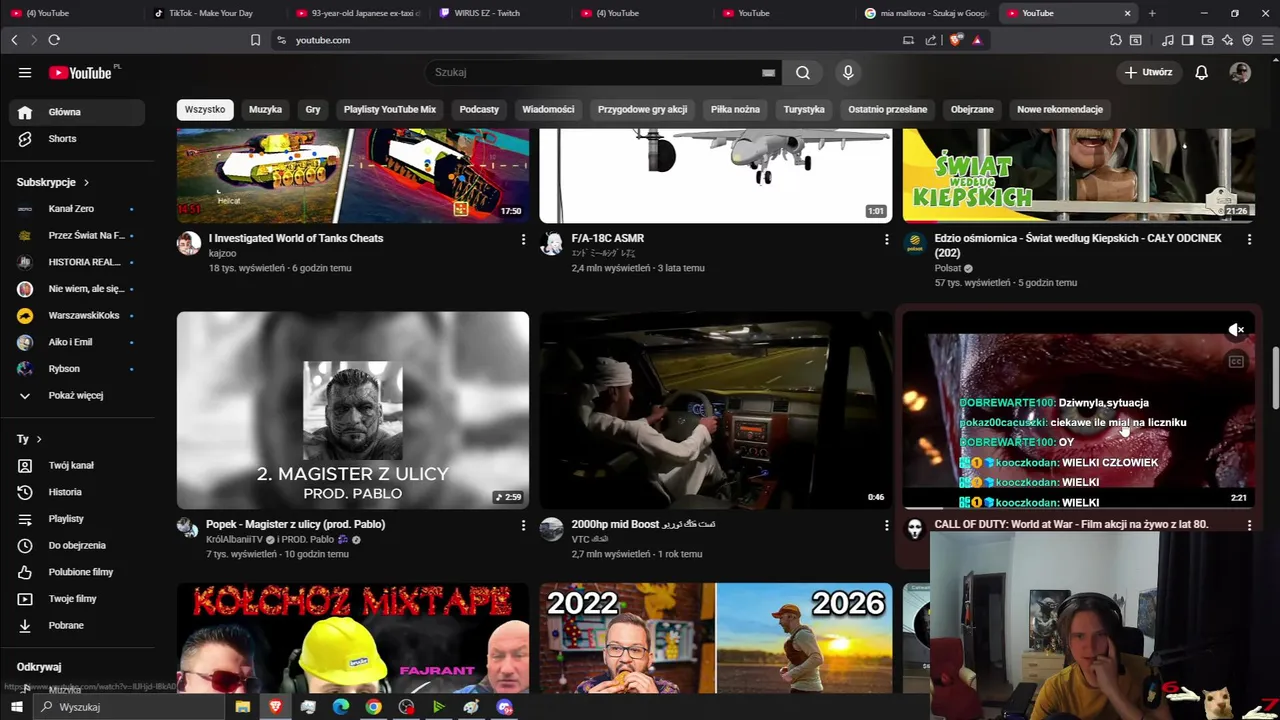1280x720 pixels.
Task: Open options menu for CALL OF DUTY video
Action: coord(1249,525)
